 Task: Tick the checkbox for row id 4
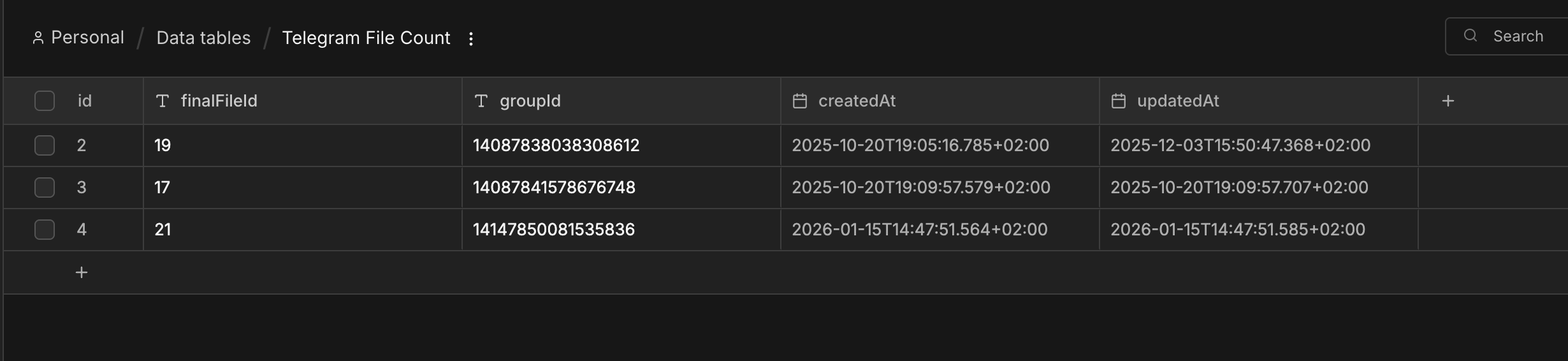[45, 230]
